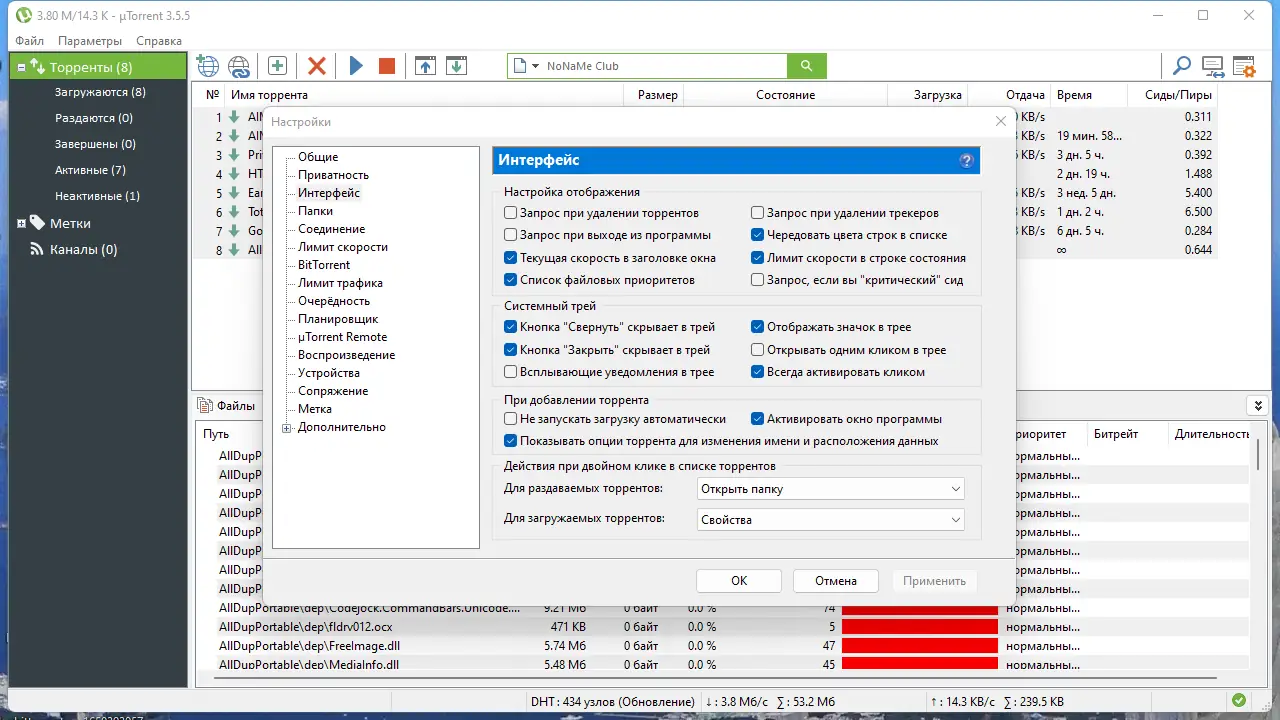Uncheck "Чередовать цвета строк в списке"

[758, 235]
